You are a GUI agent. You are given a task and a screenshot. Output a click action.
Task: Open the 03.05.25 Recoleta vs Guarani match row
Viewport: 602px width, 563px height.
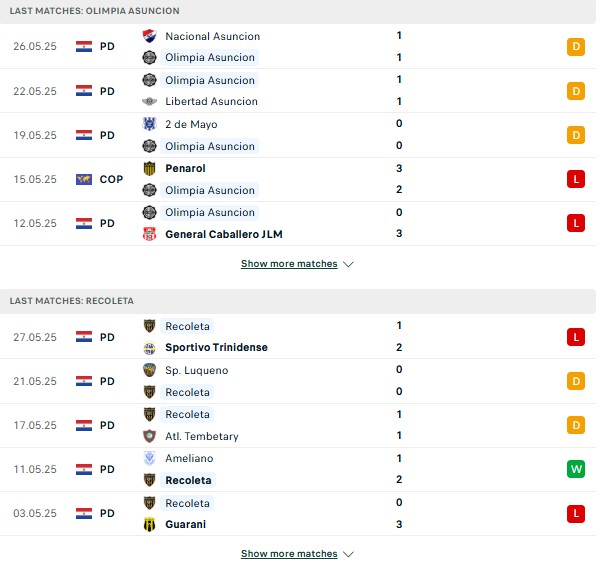coord(298,514)
